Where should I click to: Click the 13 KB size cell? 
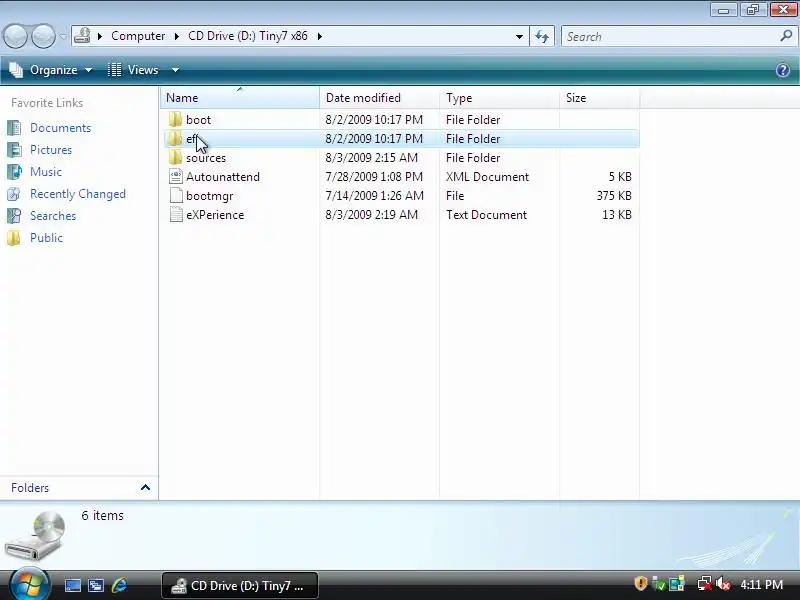[x=617, y=215]
